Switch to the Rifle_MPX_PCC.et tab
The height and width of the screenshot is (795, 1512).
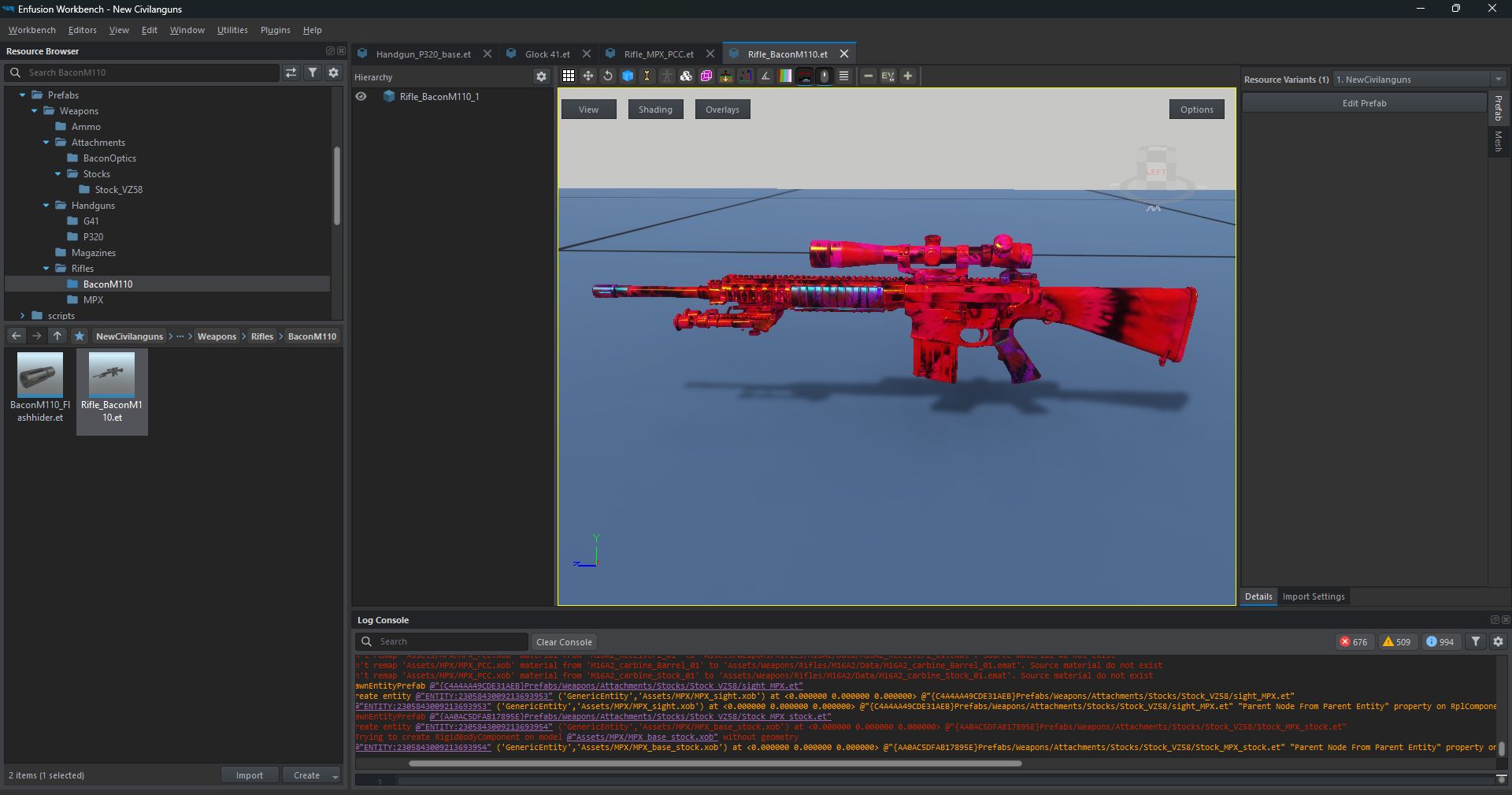(658, 54)
